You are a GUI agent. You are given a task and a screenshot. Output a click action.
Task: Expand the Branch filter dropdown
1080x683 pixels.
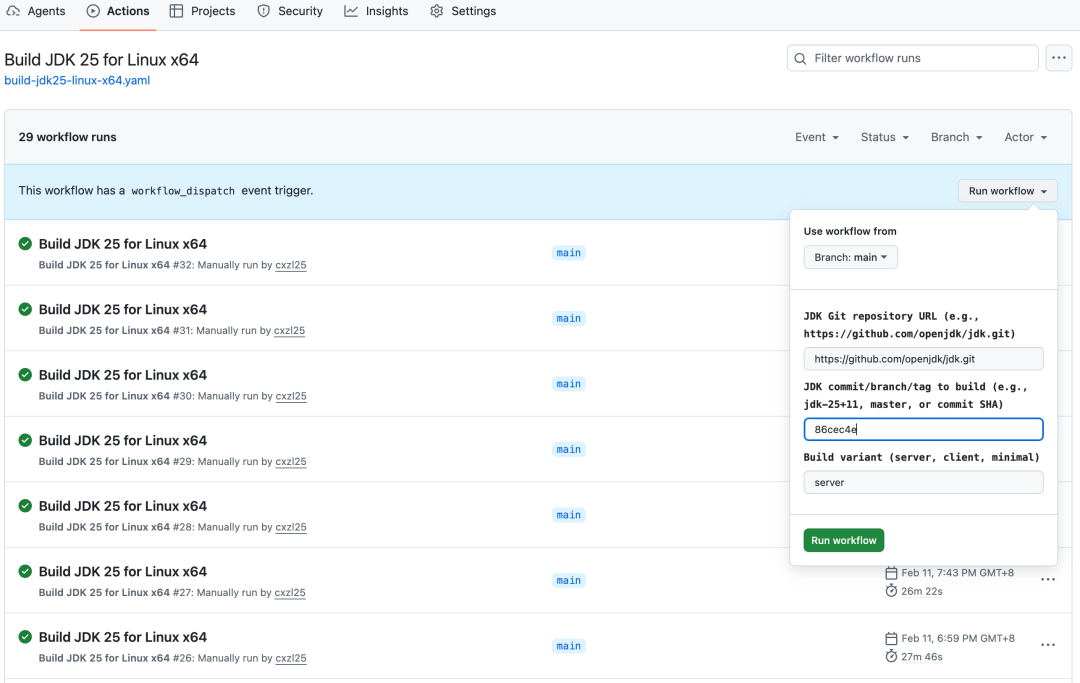pyautogui.click(x=957, y=137)
